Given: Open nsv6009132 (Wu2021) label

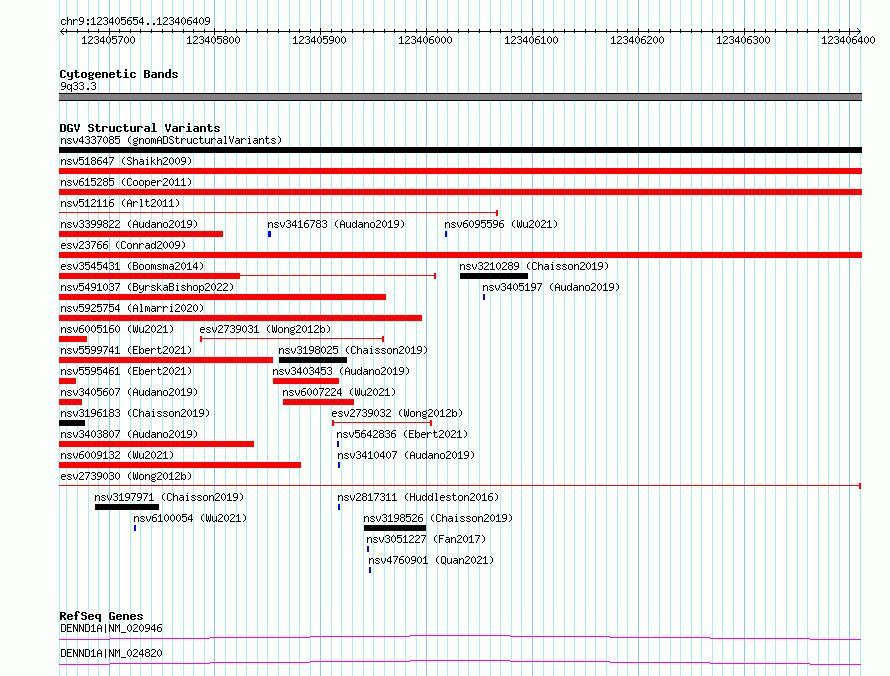Looking at the screenshot, I should [x=117, y=455].
